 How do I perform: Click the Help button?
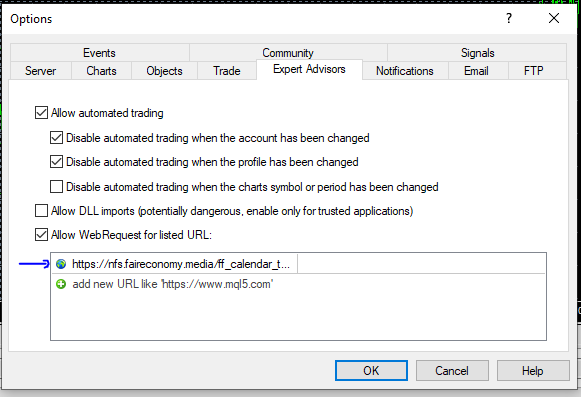(533, 371)
